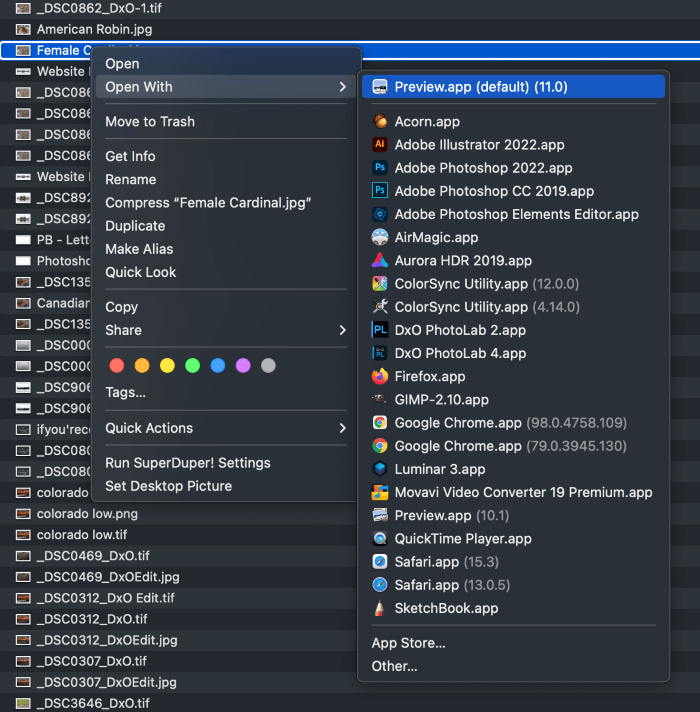Choose Other… to pick another app
This screenshot has width=700, height=712.
pyautogui.click(x=395, y=666)
